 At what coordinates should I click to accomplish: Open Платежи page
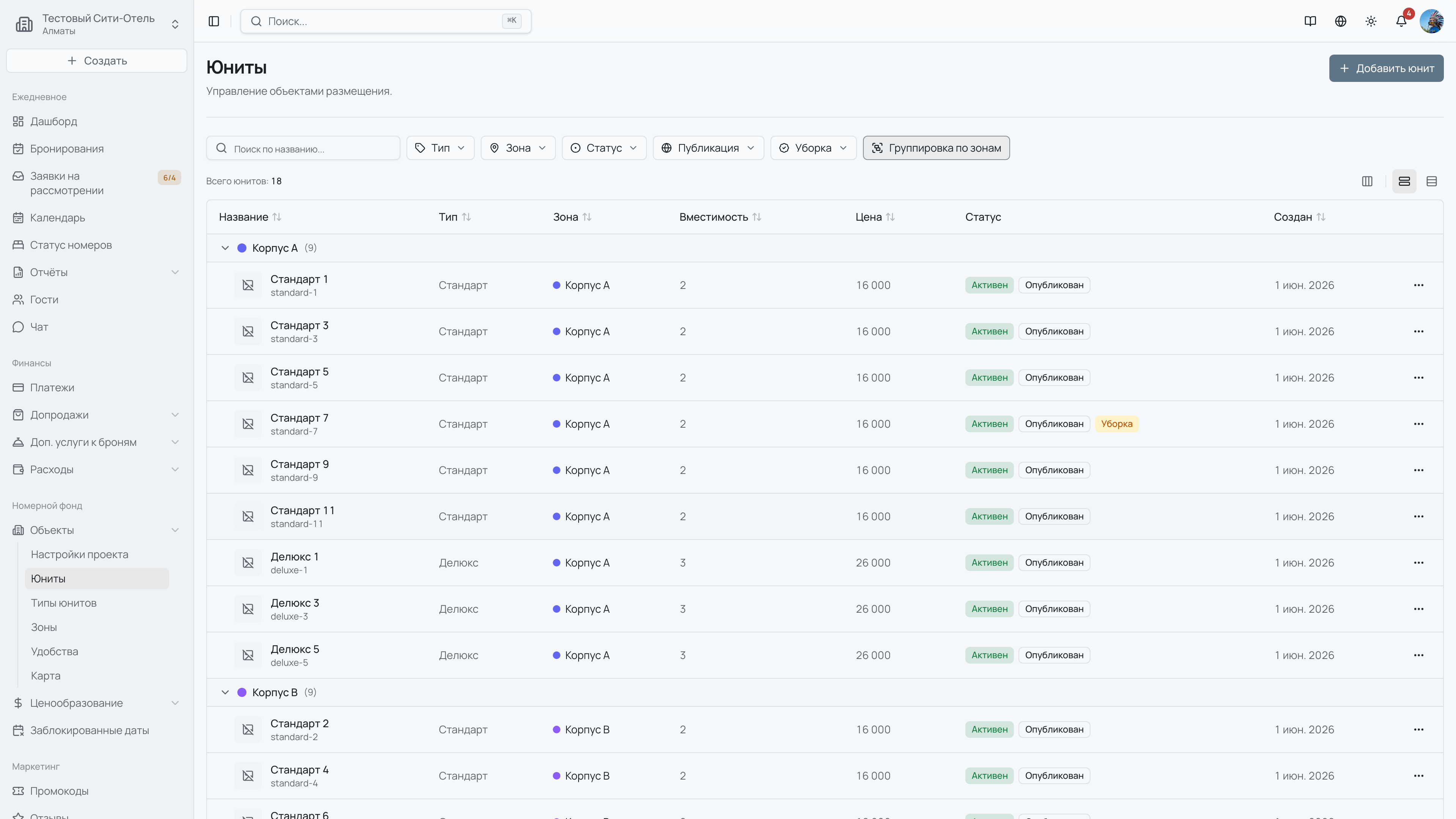[x=96, y=388]
